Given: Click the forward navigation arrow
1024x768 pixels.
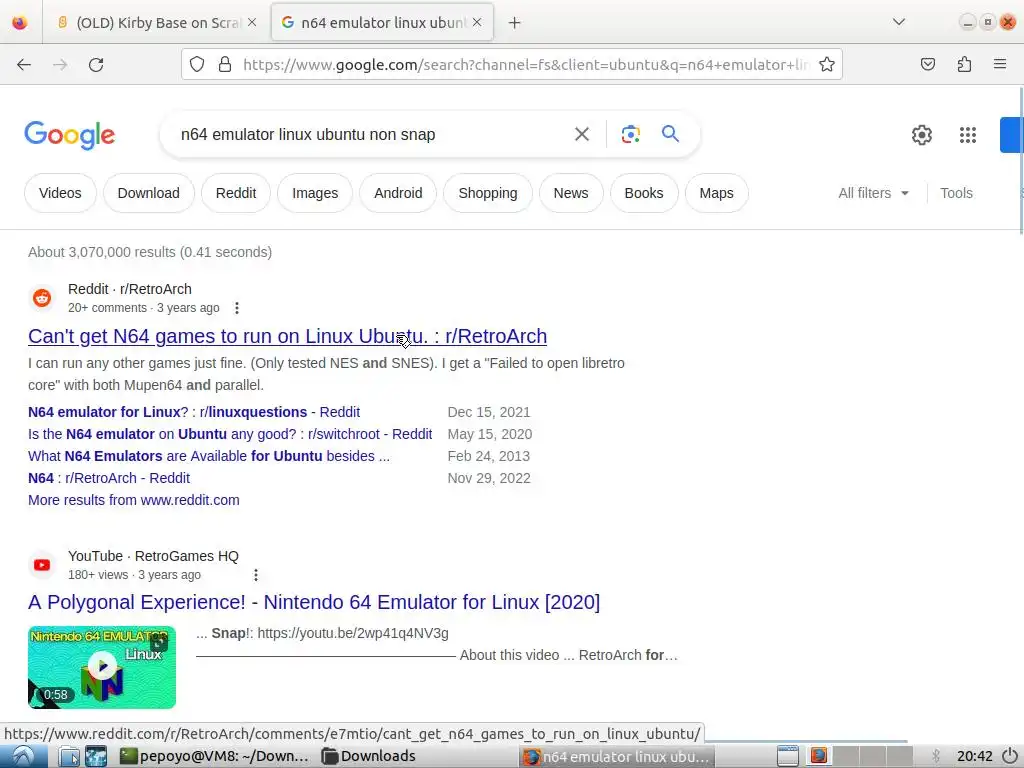Looking at the screenshot, I should pos(60,64).
